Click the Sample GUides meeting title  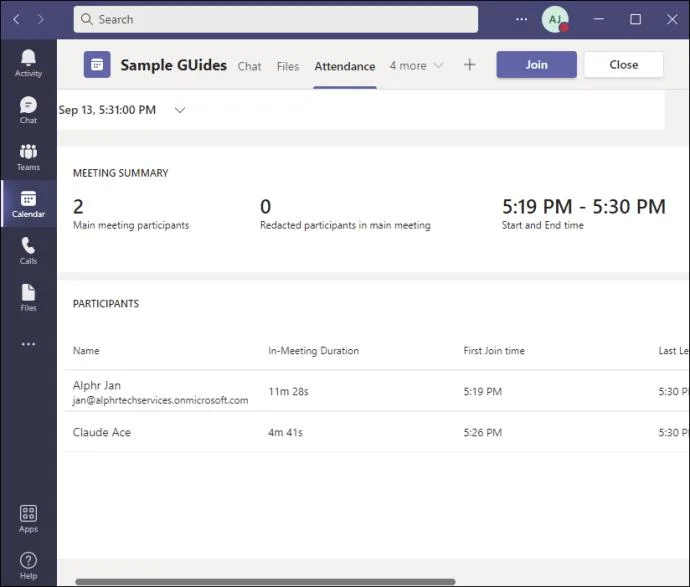173,65
